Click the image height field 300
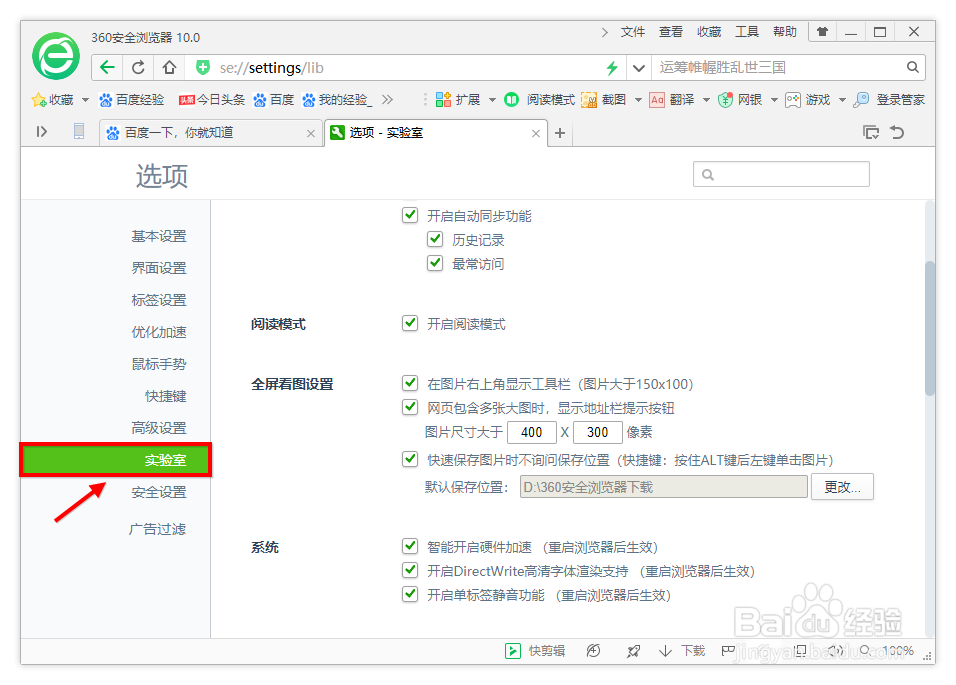This screenshot has width=956, height=685. pyautogui.click(x=598, y=432)
